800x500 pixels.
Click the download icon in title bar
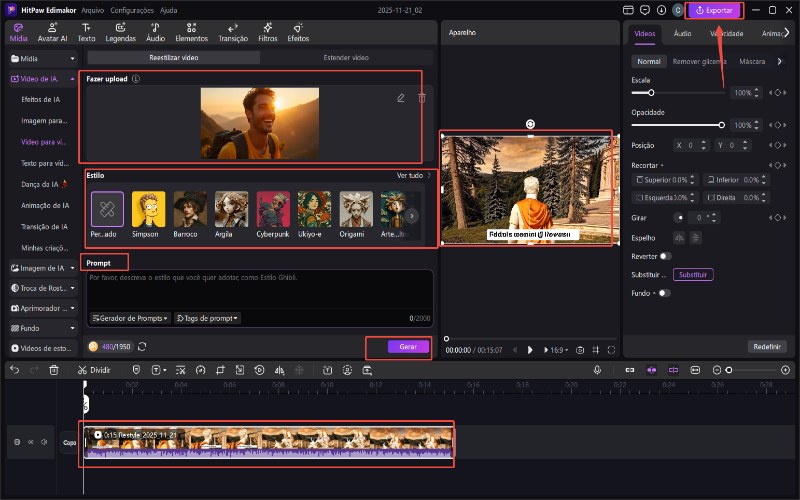click(661, 10)
